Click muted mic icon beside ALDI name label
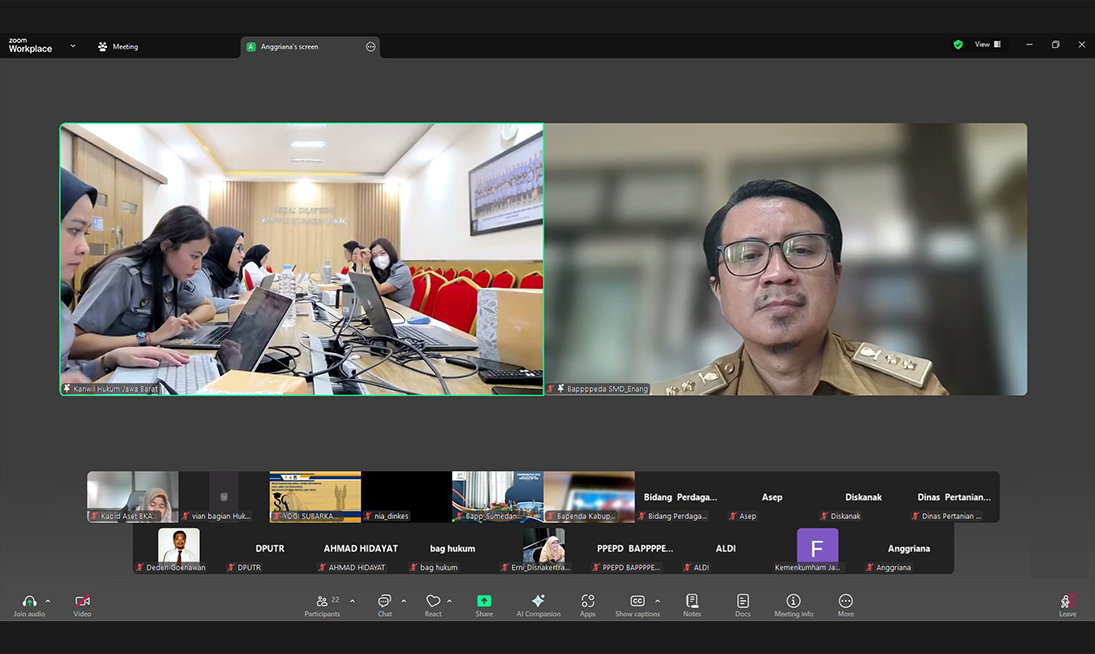1095x654 pixels. coord(687,567)
